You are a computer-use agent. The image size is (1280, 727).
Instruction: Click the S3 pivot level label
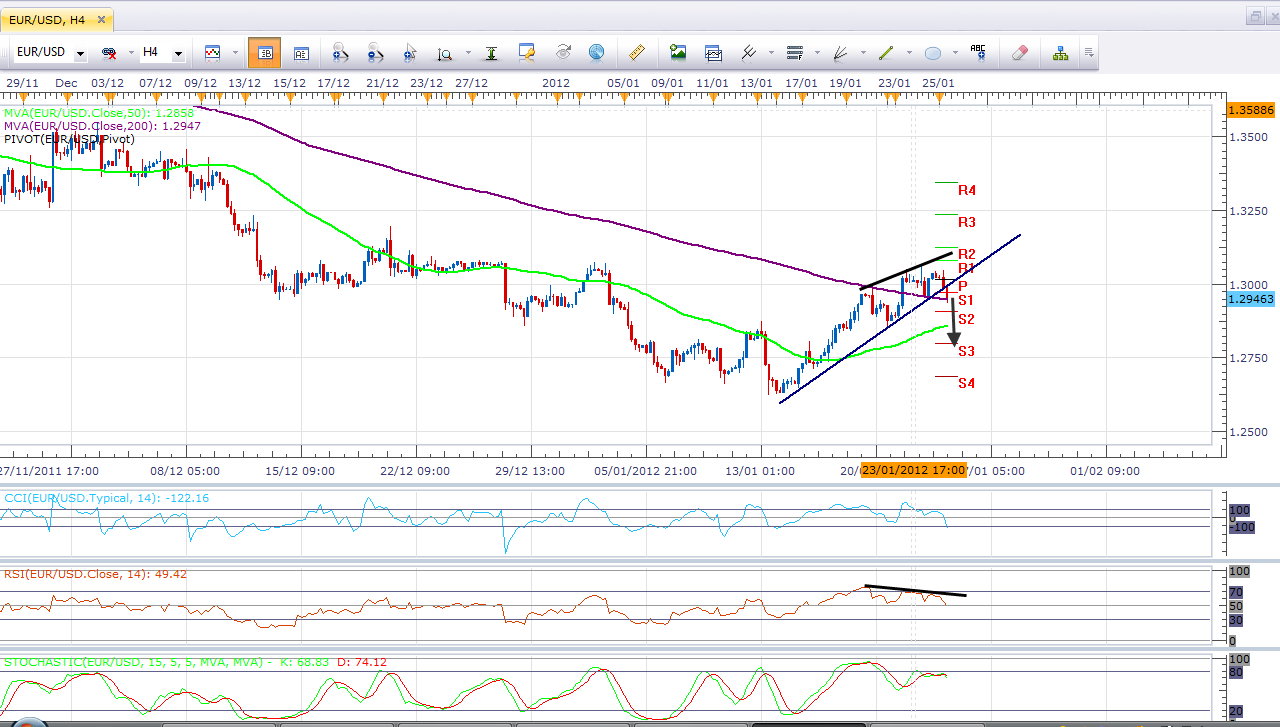tap(967, 351)
